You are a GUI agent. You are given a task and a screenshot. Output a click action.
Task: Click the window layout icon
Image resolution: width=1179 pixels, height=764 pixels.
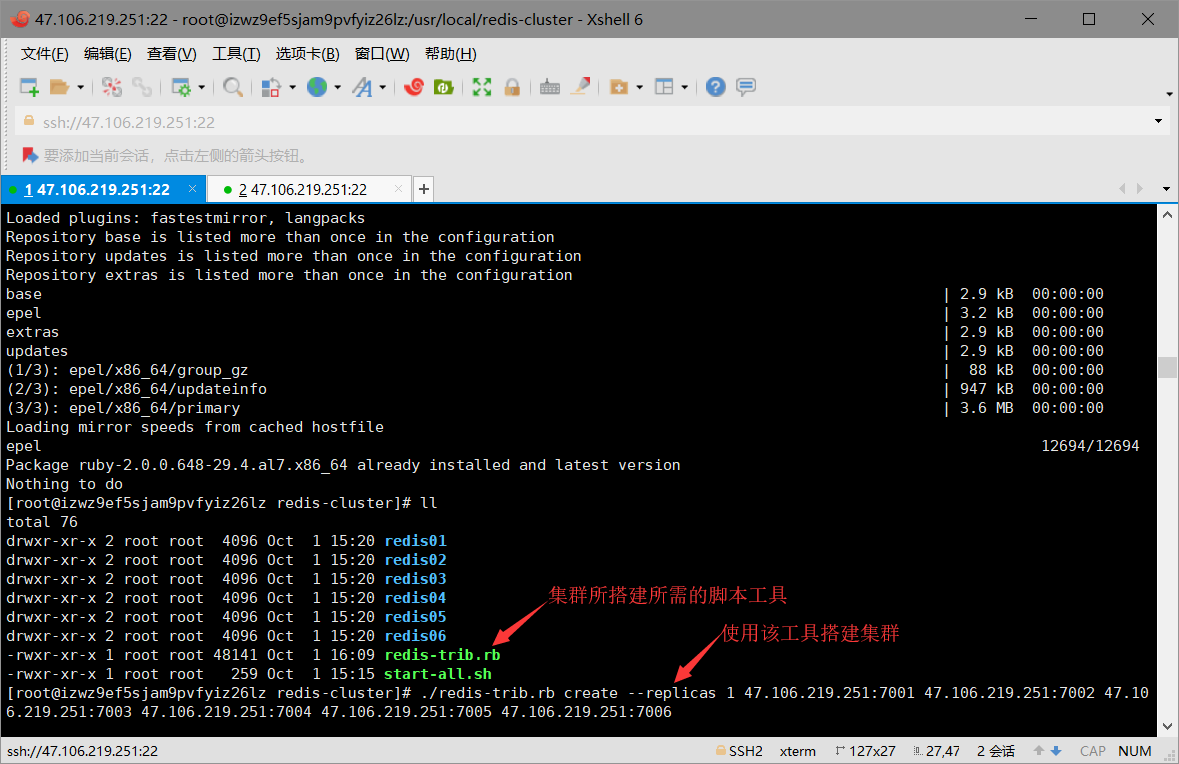click(x=664, y=87)
